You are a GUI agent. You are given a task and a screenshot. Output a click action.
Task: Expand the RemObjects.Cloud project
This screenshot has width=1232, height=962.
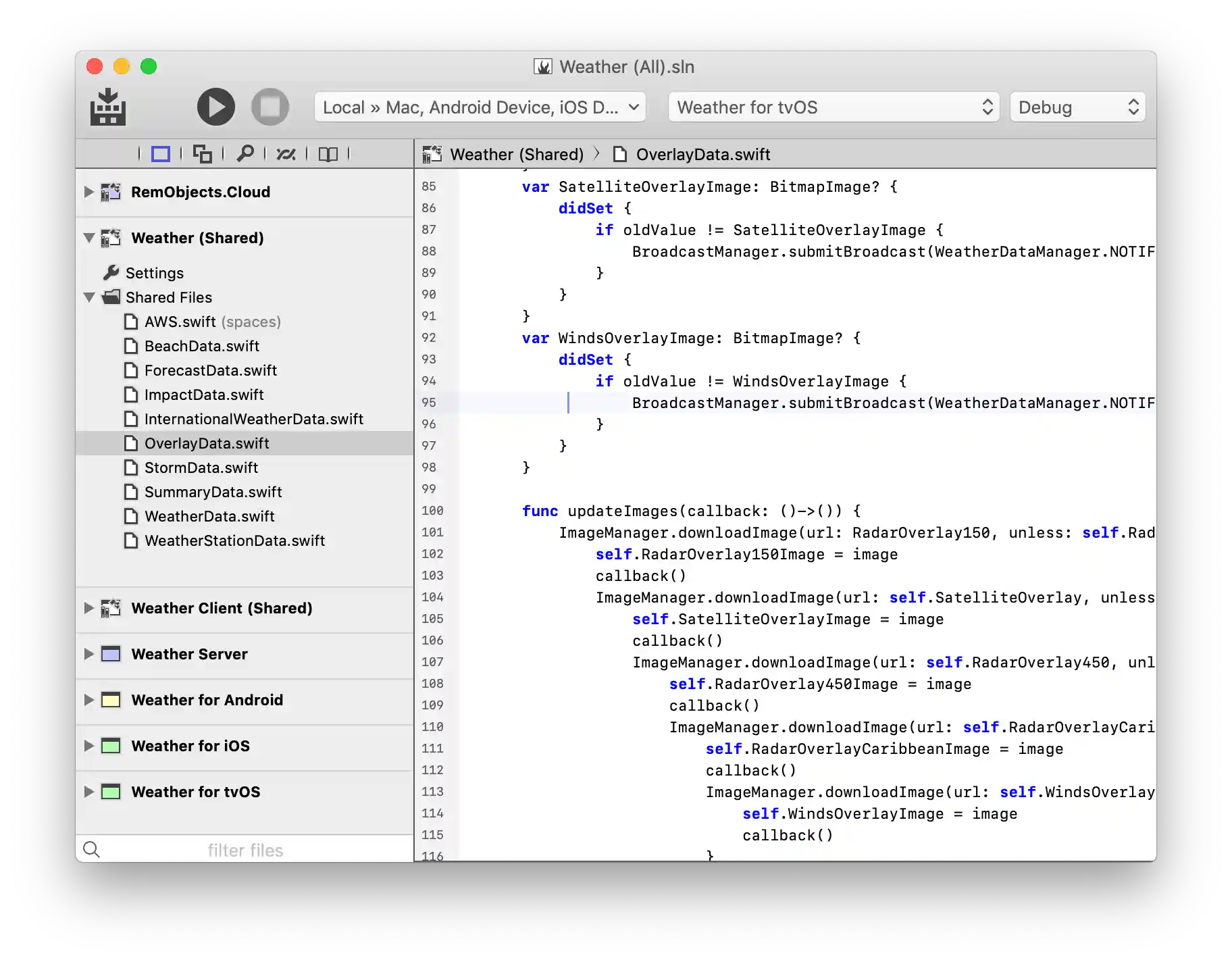tap(88, 192)
